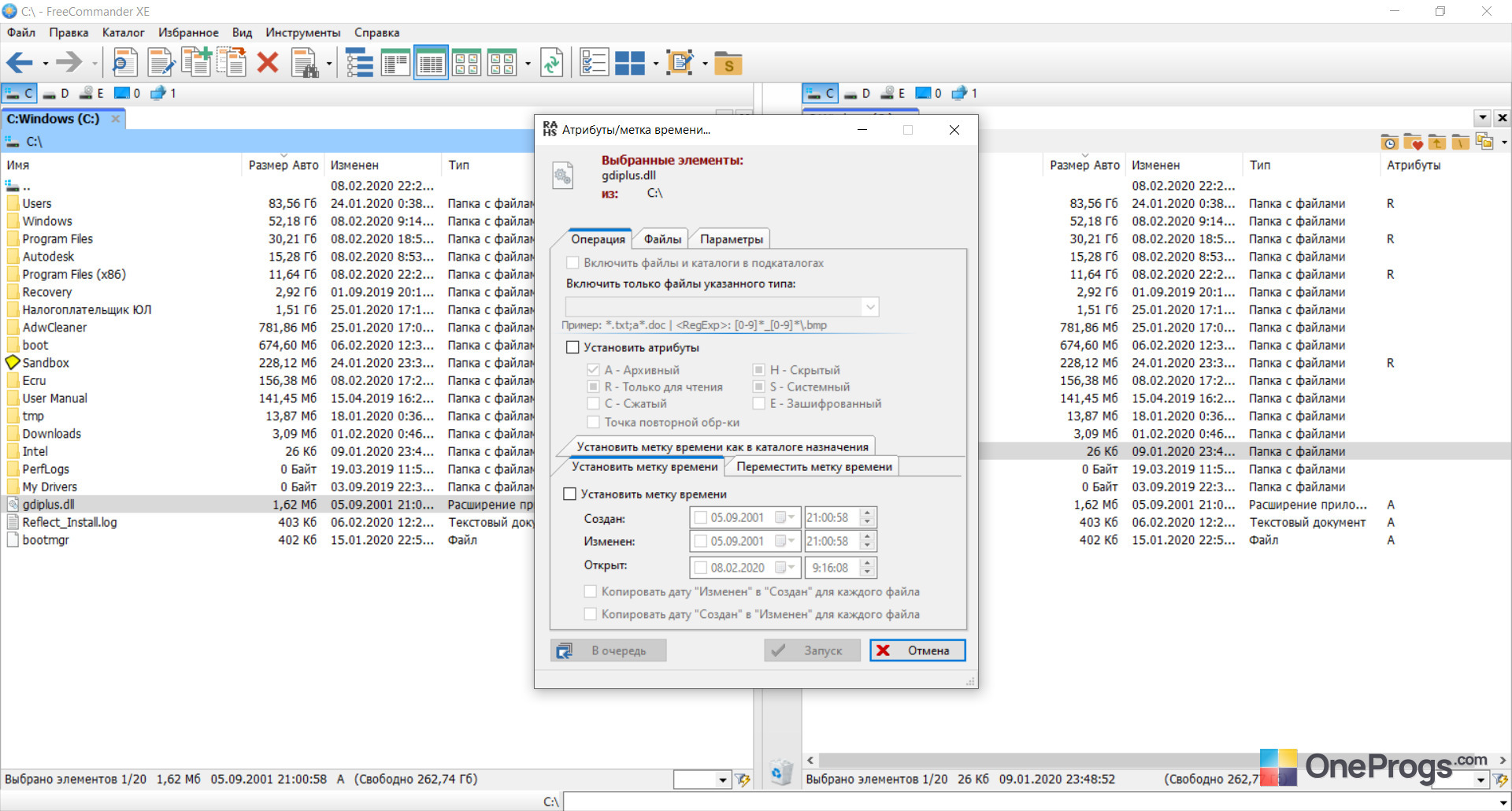This screenshot has height=811, width=1512.
Task: Open the file viewer magnifier icon
Action: [124, 63]
